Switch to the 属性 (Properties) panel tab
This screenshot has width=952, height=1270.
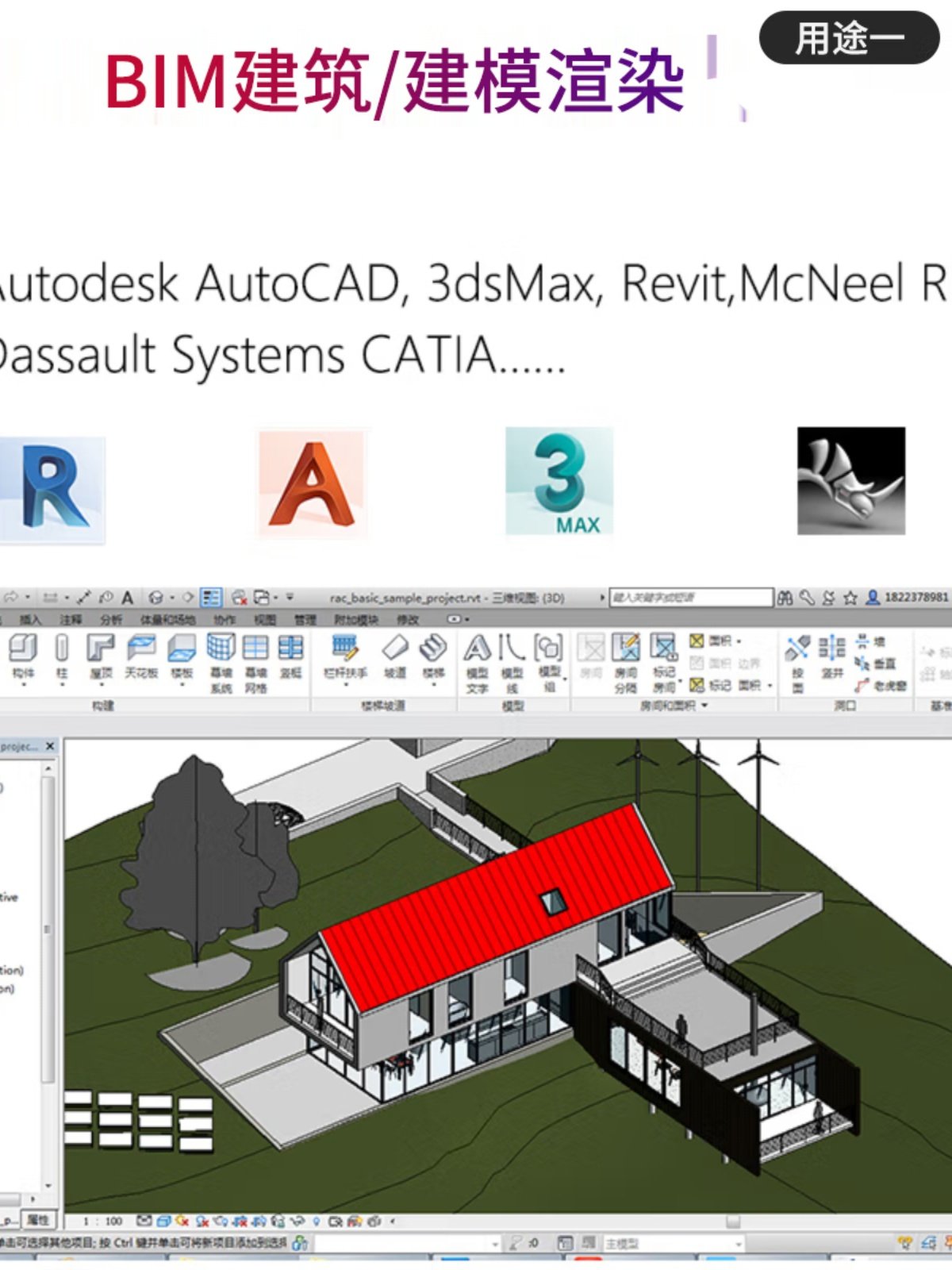[x=37, y=1220]
